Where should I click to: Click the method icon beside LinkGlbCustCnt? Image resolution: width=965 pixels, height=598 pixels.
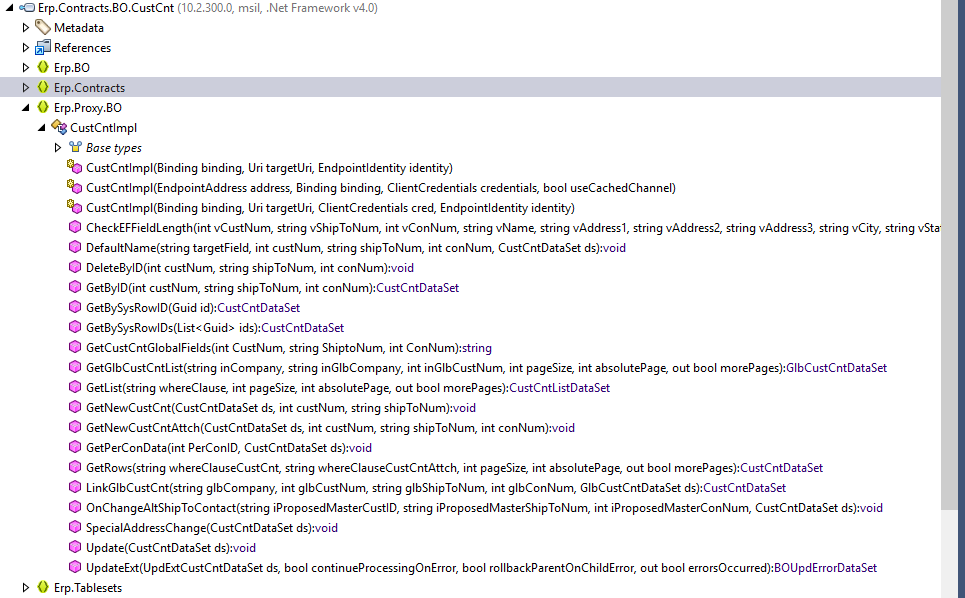click(x=75, y=487)
